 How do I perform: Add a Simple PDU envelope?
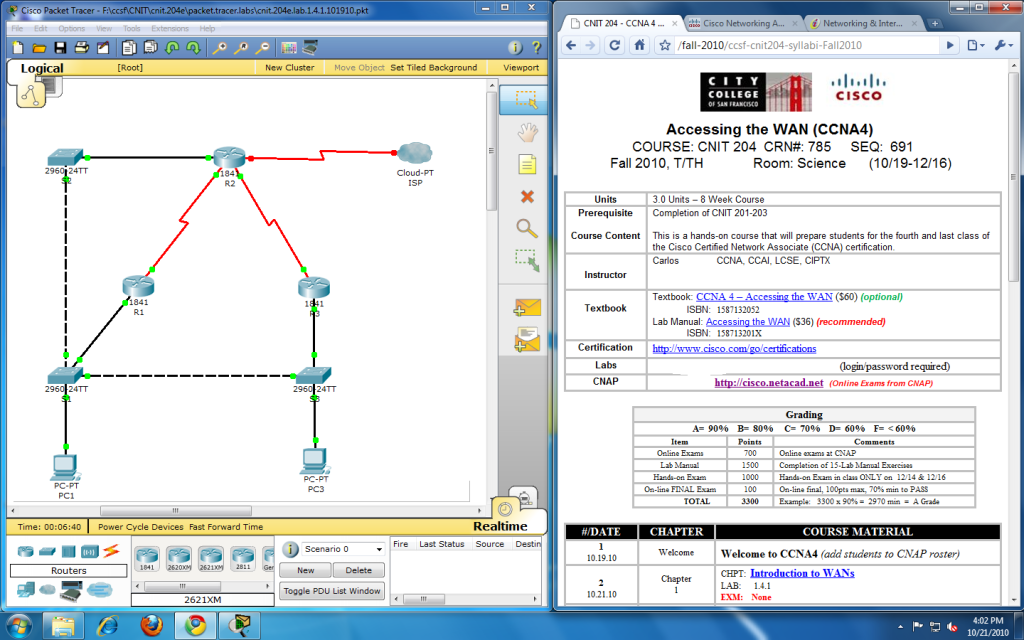(x=527, y=307)
